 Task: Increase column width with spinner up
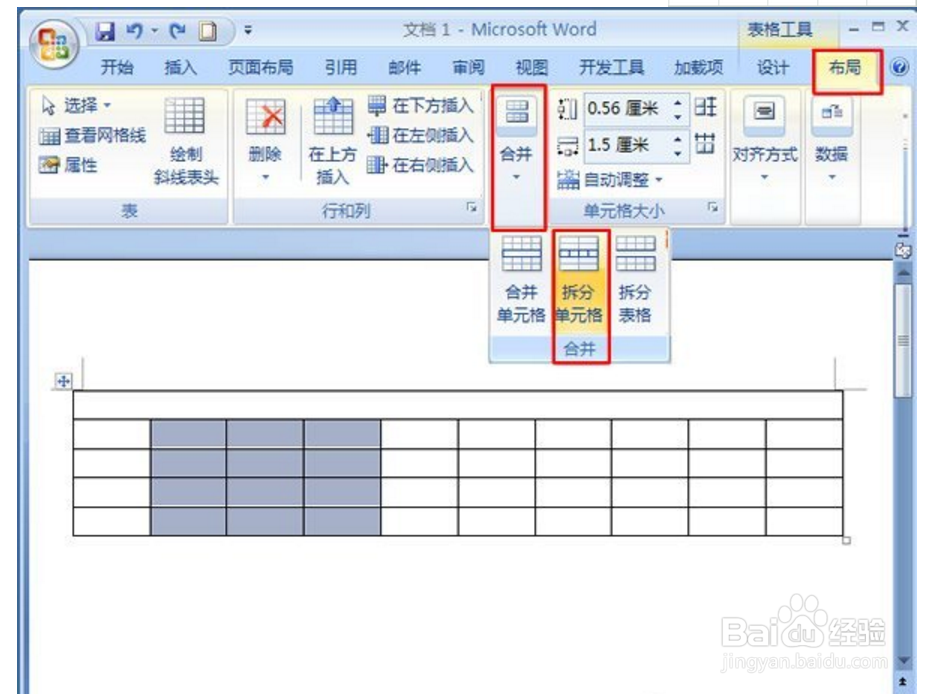[678, 139]
